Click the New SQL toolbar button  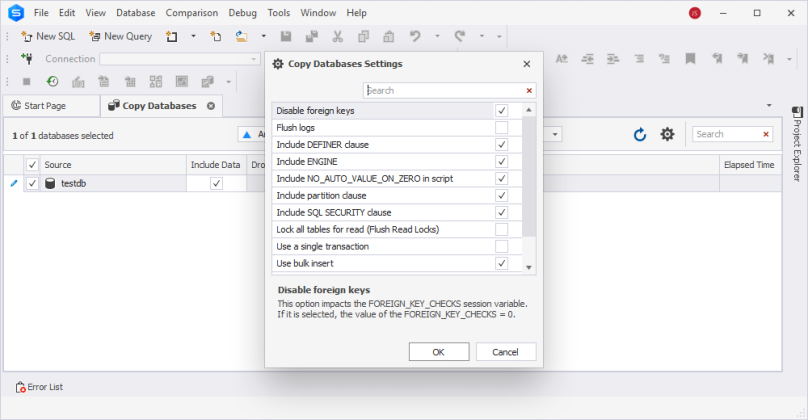(48, 36)
